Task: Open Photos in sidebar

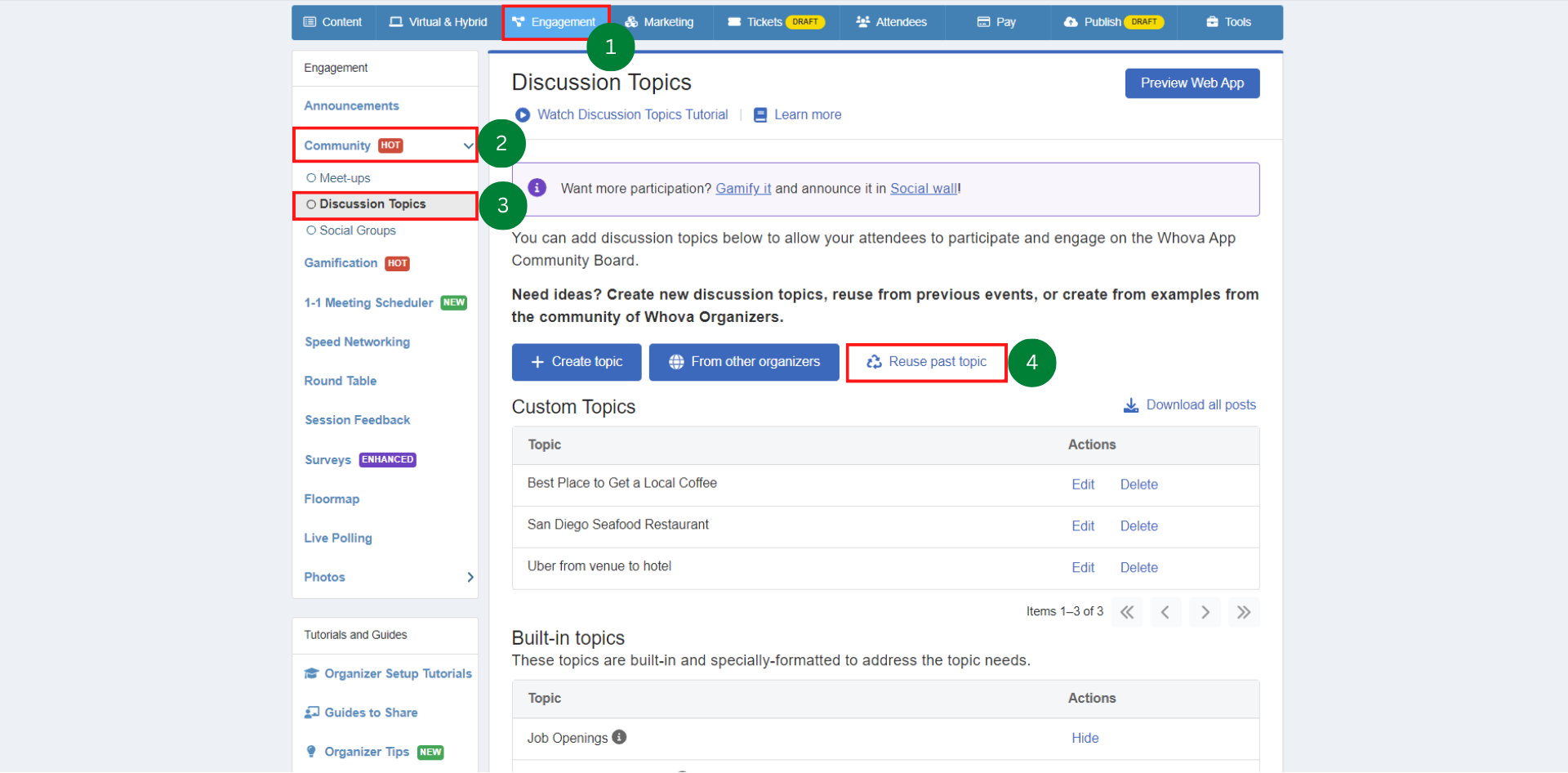Action: tap(324, 578)
